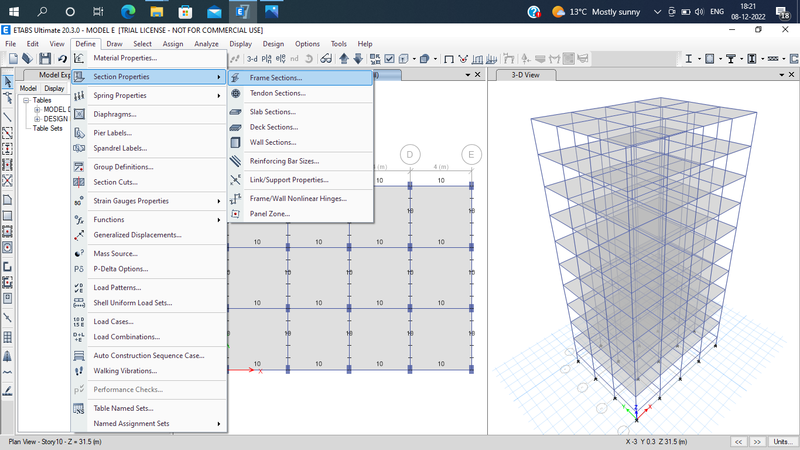Viewport: 800px width, 450px height.
Task: Close the plan view panel
Action: pyautogui.click(x=478, y=75)
